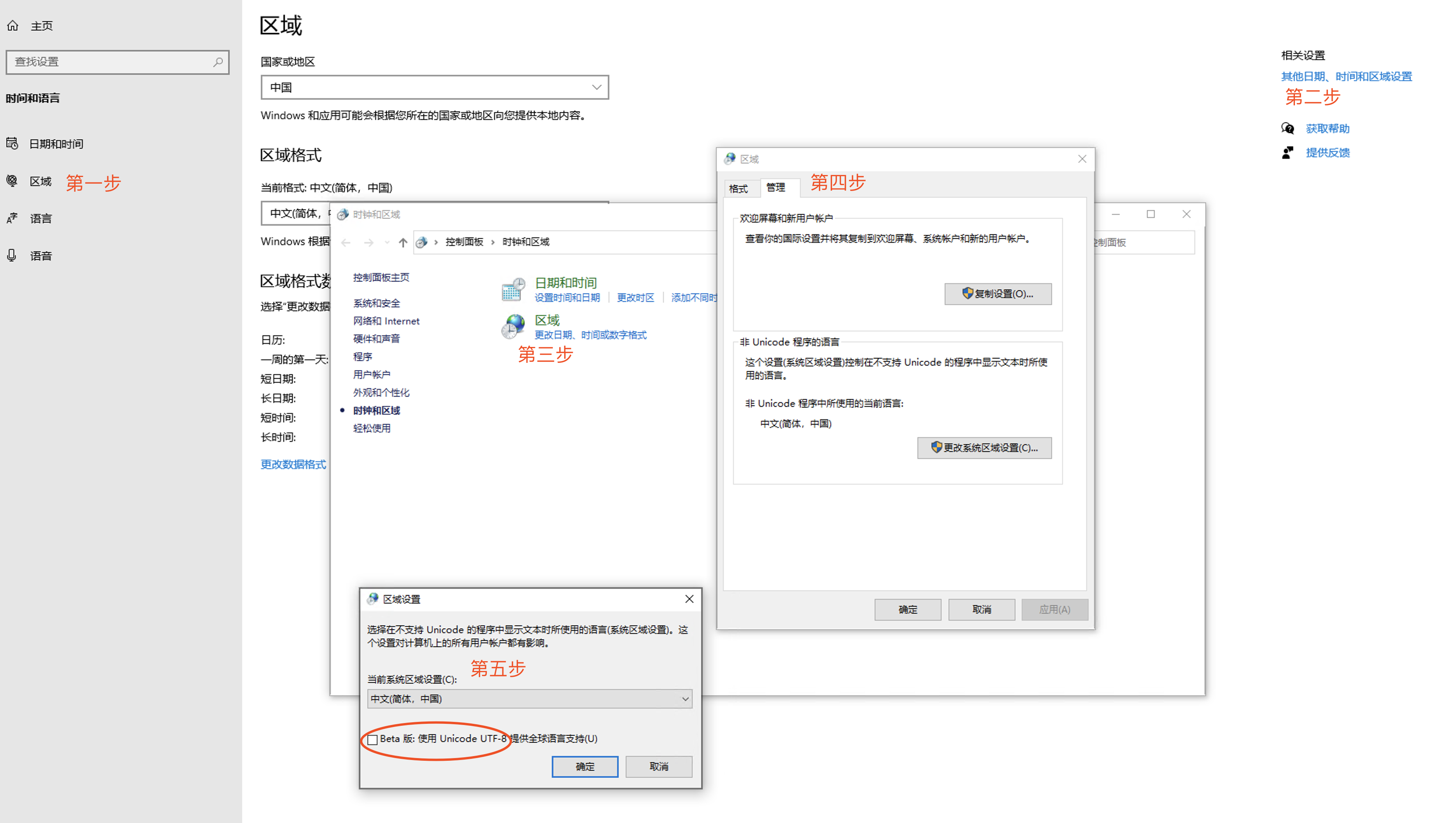Image resolution: width=1456 pixels, height=823 pixels.
Task: Enable Beta Unicode UTF-8 checkbox
Action: pyautogui.click(x=373, y=739)
